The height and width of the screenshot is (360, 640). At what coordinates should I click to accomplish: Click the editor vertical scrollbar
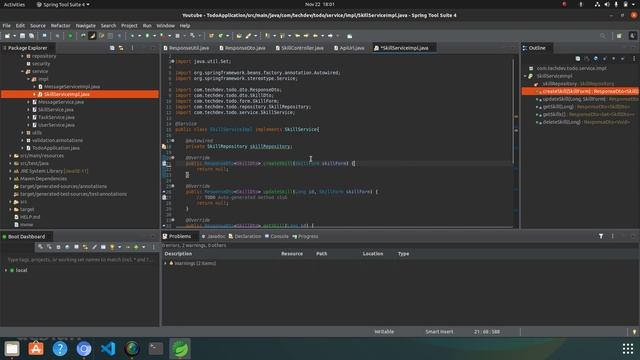(x=513, y=110)
